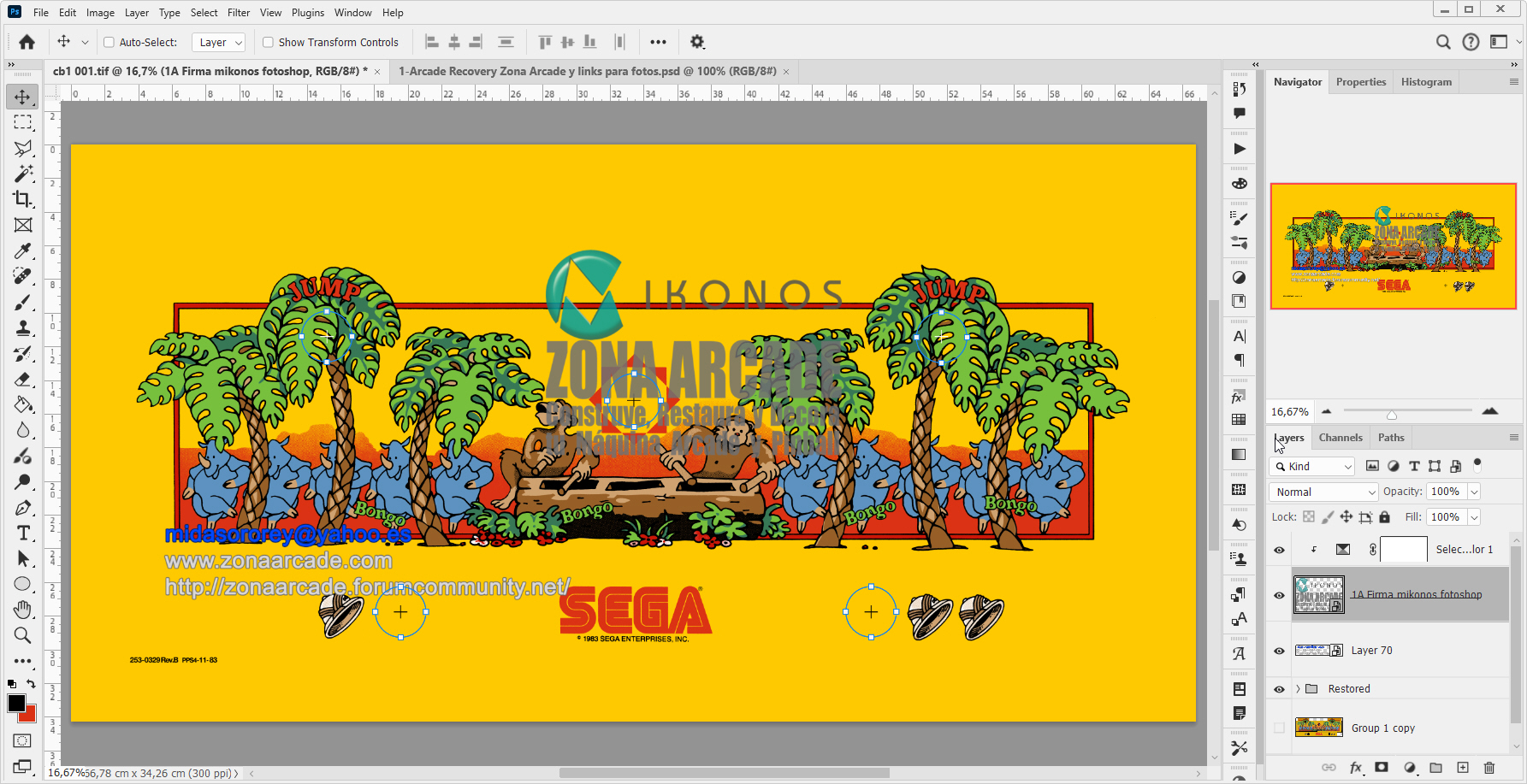Click the Navigator zoom percentage field
The height and width of the screenshot is (784, 1527).
pos(1290,412)
